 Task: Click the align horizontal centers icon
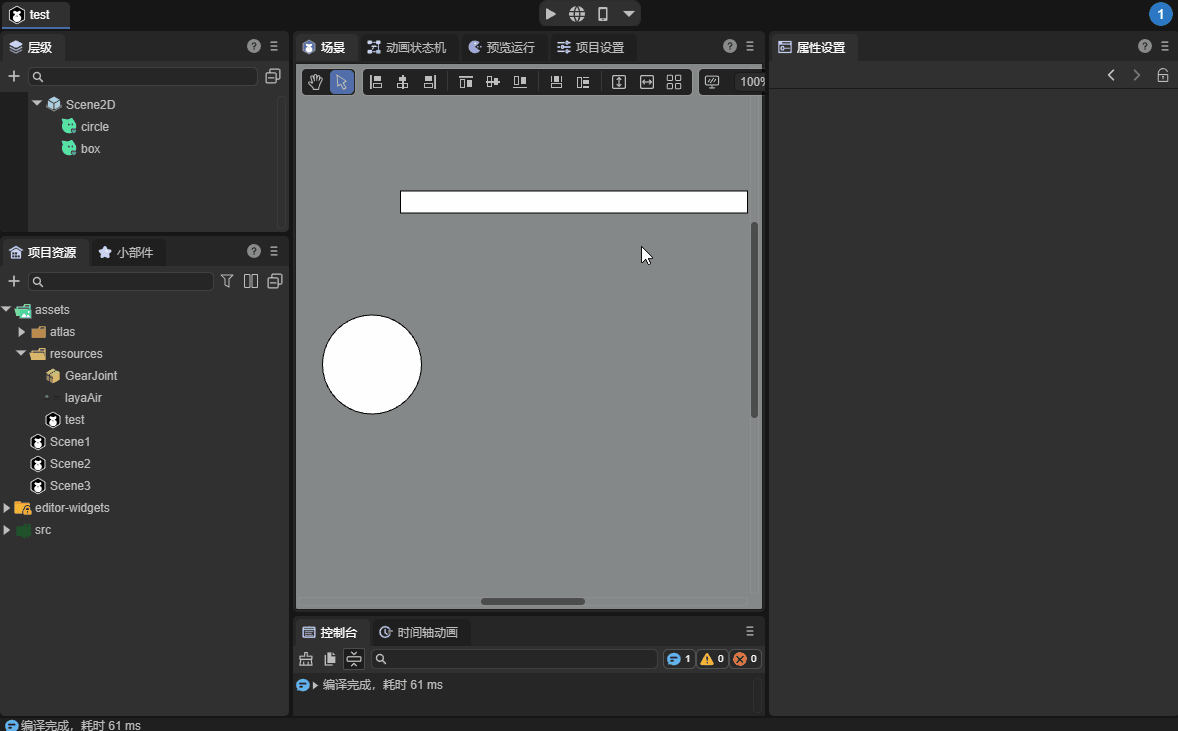click(403, 82)
